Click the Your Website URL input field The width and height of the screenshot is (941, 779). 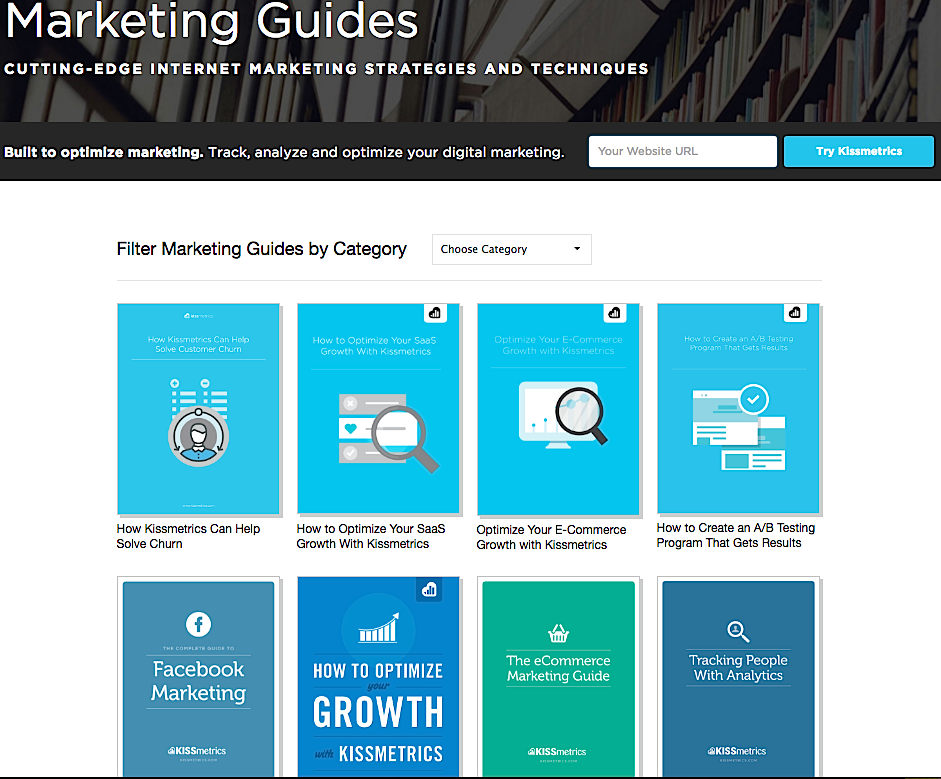tap(682, 151)
